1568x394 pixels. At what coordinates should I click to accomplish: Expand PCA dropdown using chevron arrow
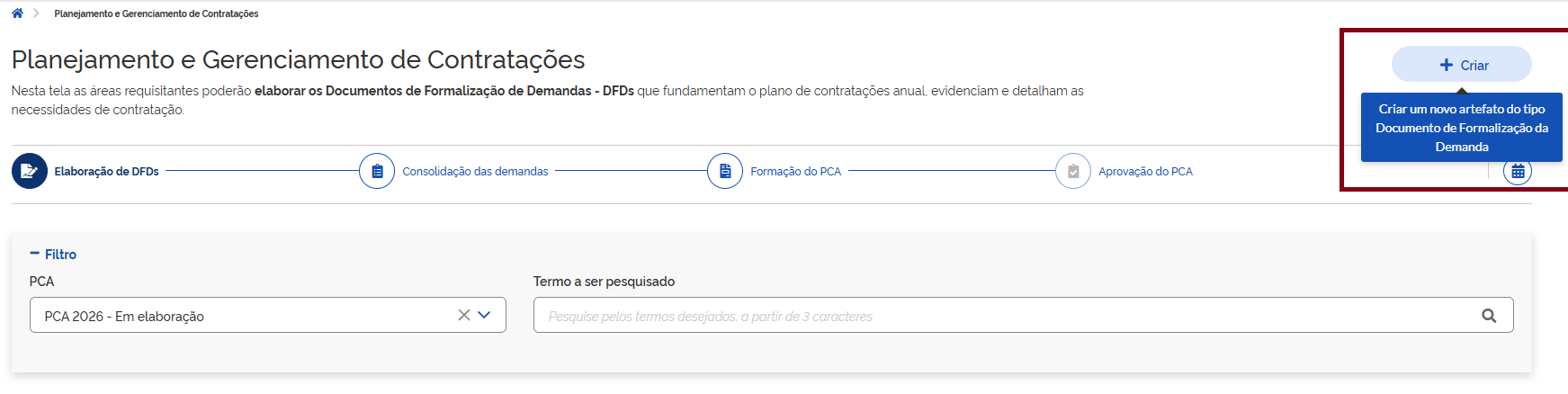tap(484, 315)
